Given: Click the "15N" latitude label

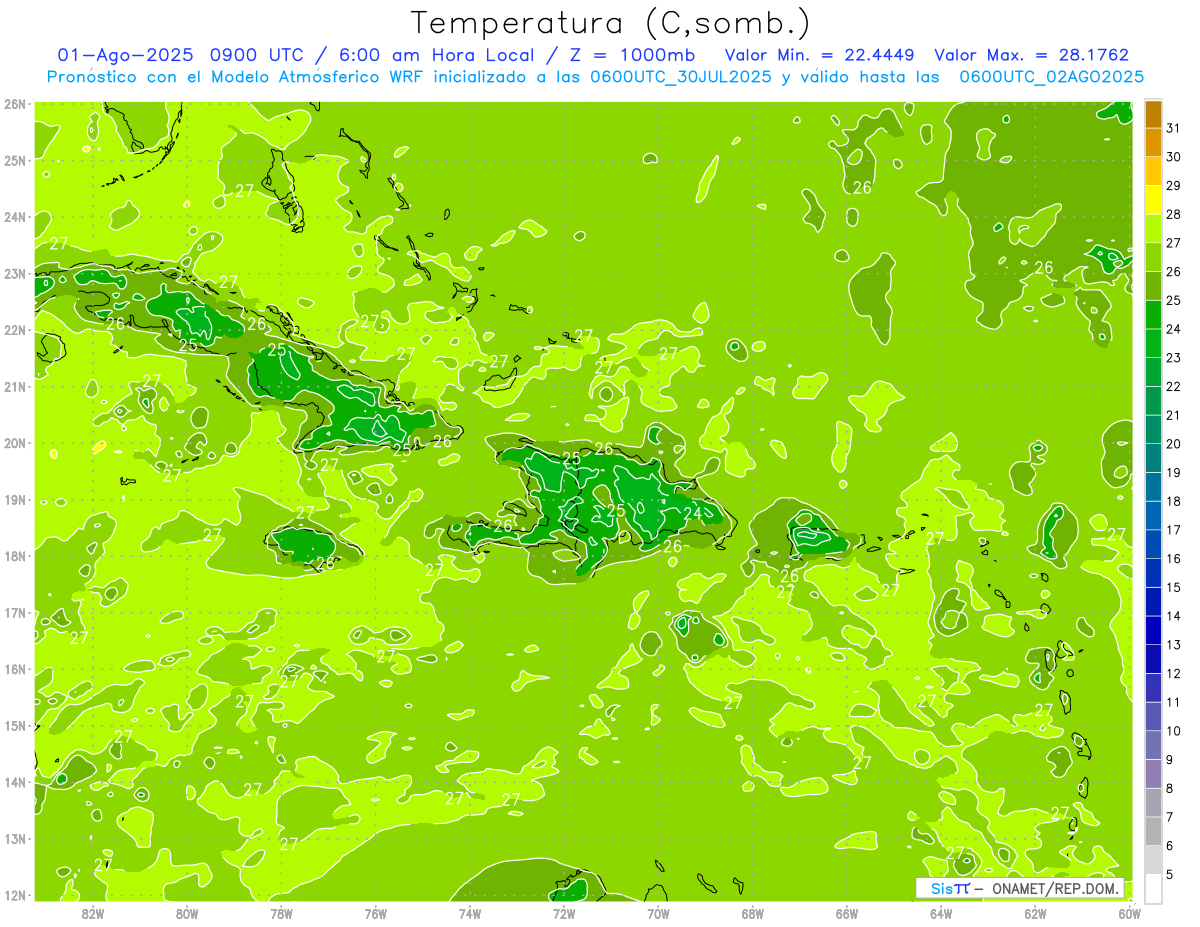Looking at the screenshot, I should [x=14, y=725].
